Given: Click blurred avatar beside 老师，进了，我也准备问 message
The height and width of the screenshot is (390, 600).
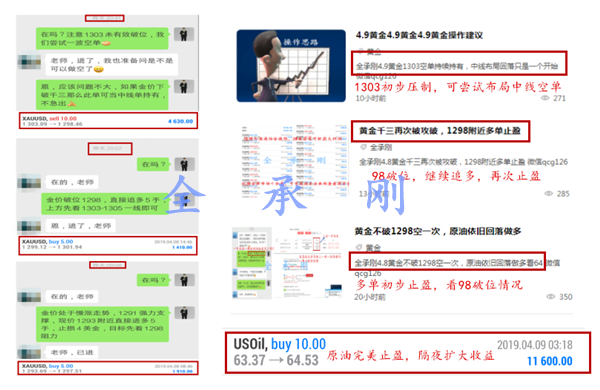Looking at the screenshot, I should pos(29,62).
